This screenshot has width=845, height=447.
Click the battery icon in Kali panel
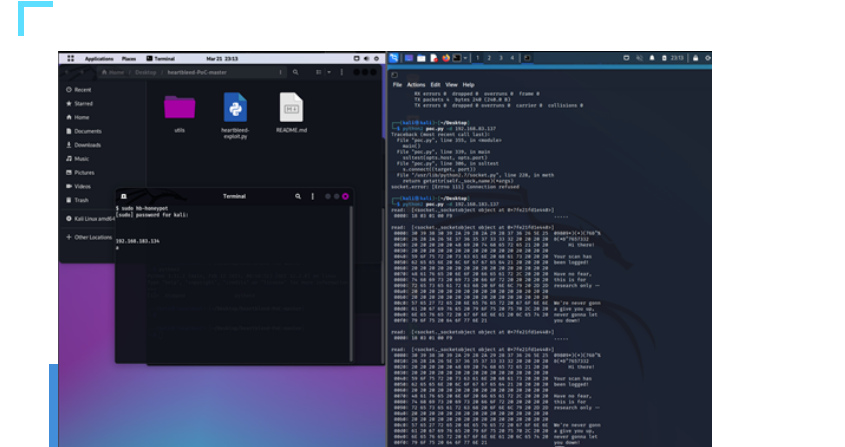pos(664,58)
